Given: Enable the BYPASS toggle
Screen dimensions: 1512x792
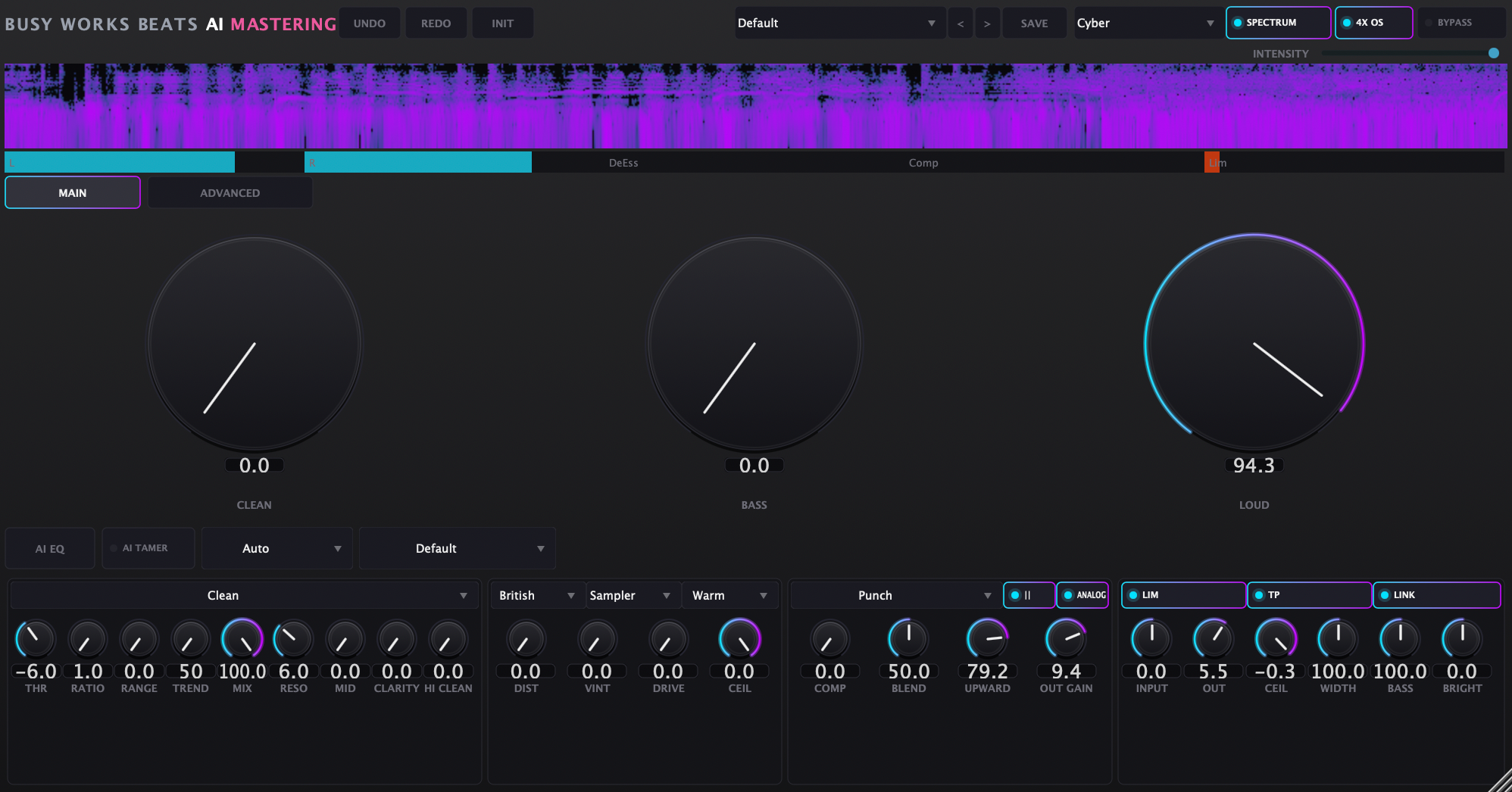Looking at the screenshot, I should 1460,23.
